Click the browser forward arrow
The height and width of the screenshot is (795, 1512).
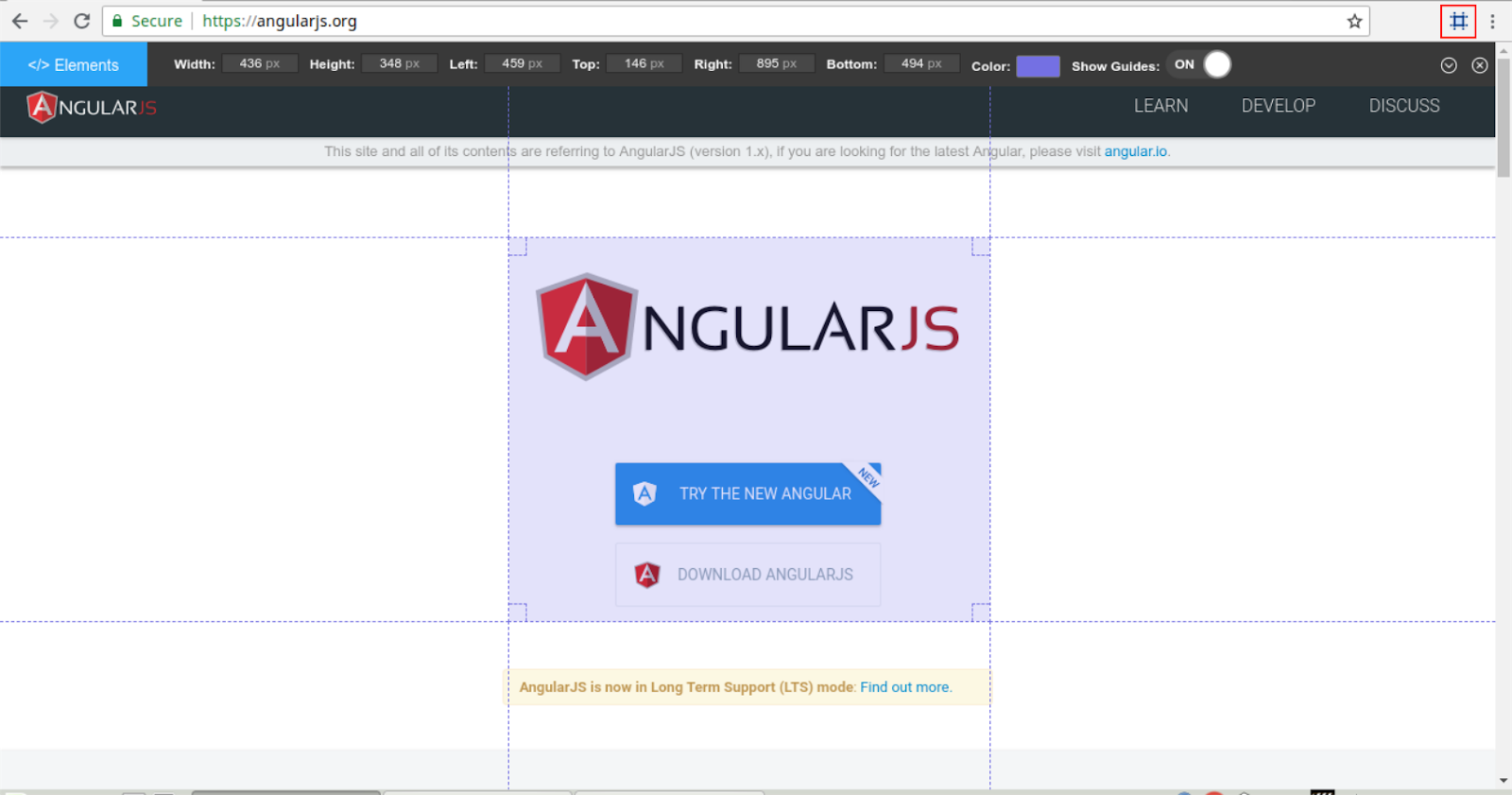point(51,21)
